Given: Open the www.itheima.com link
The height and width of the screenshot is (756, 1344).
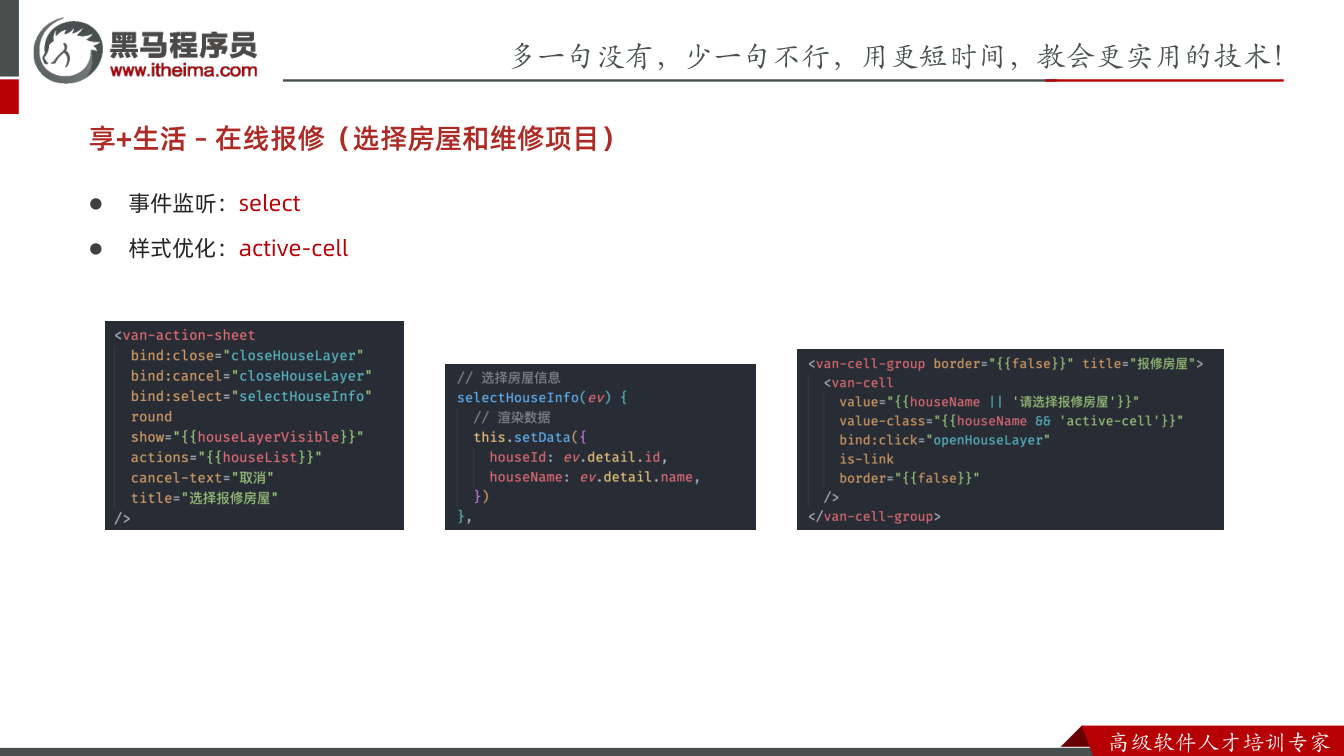Looking at the screenshot, I should pos(184,70).
